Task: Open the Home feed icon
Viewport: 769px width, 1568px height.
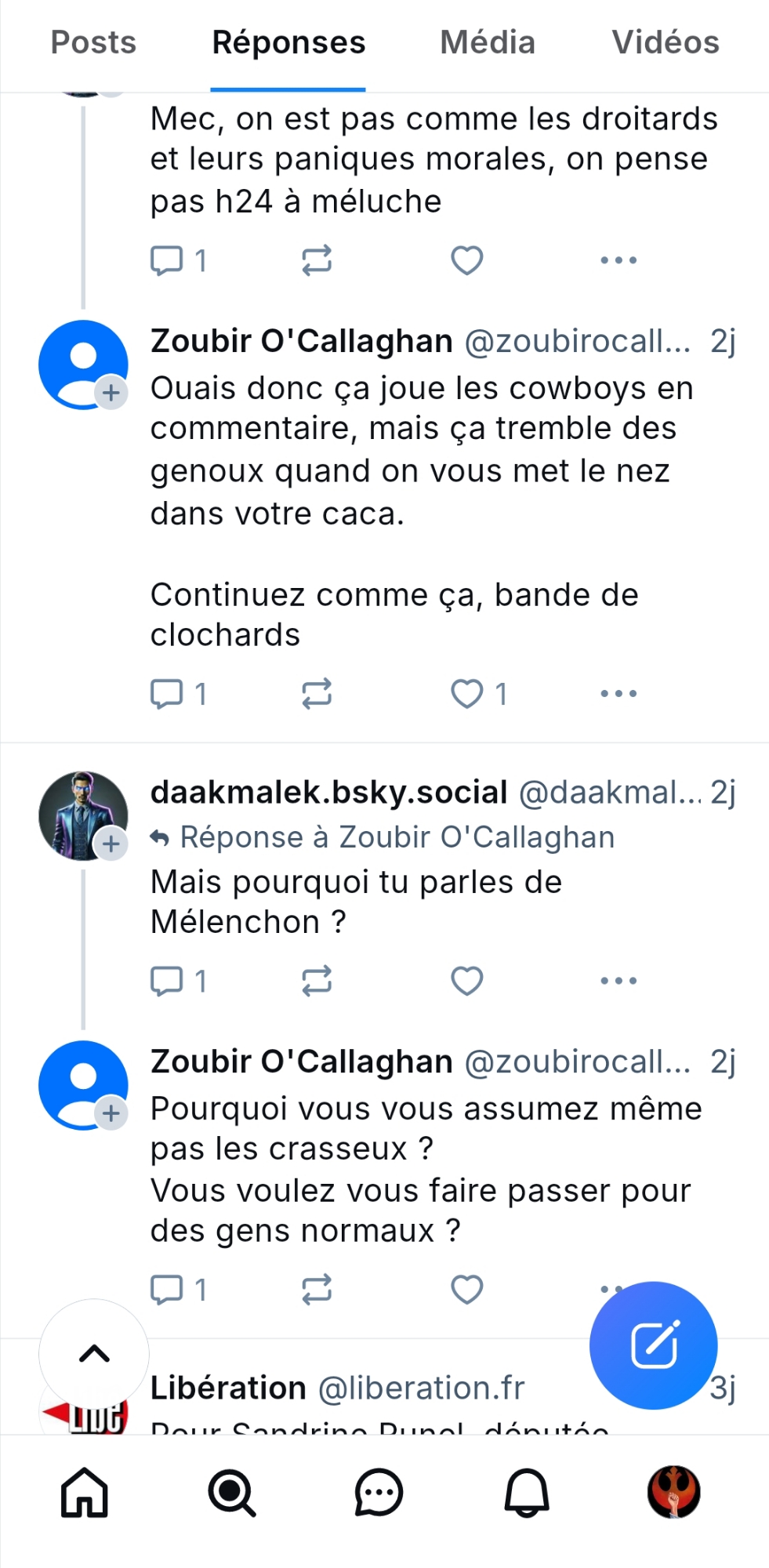Action: [x=85, y=1492]
